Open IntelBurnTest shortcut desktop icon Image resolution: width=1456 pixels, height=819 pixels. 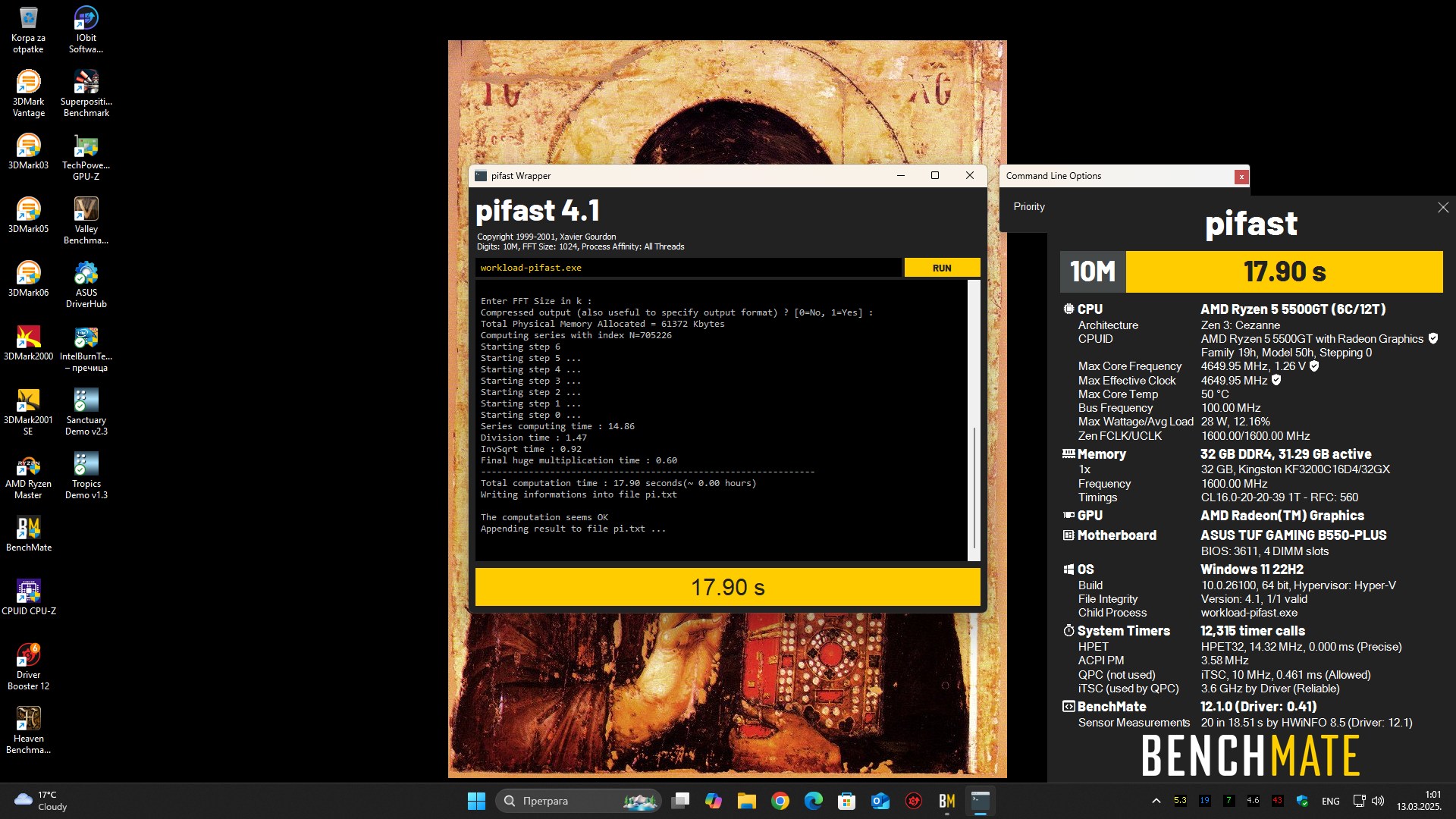[x=86, y=348]
